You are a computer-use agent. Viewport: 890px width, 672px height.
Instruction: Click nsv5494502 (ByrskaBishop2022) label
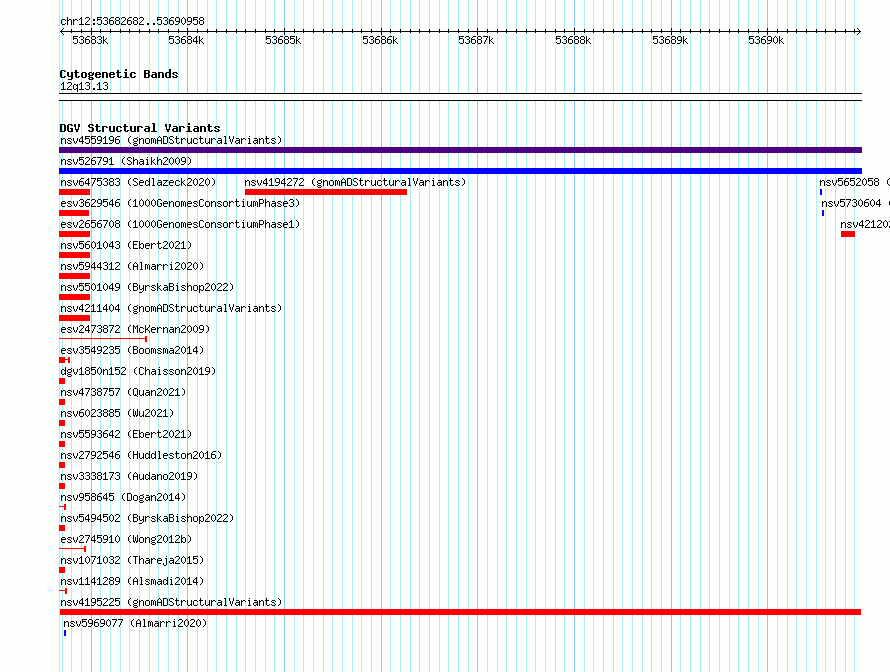(x=147, y=518)
